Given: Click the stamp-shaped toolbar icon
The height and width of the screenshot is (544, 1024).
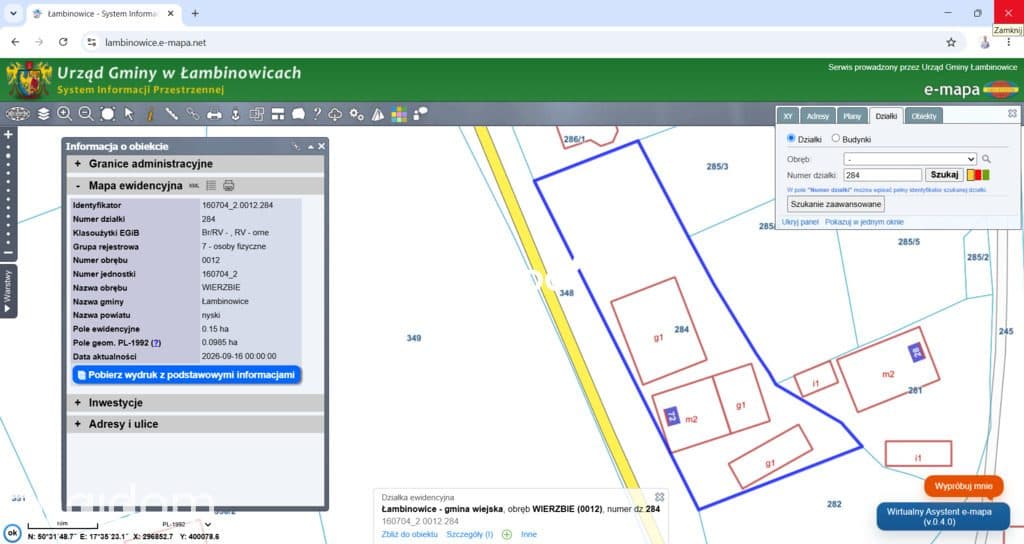Looking at the screenshot, I should click(235, 114).
